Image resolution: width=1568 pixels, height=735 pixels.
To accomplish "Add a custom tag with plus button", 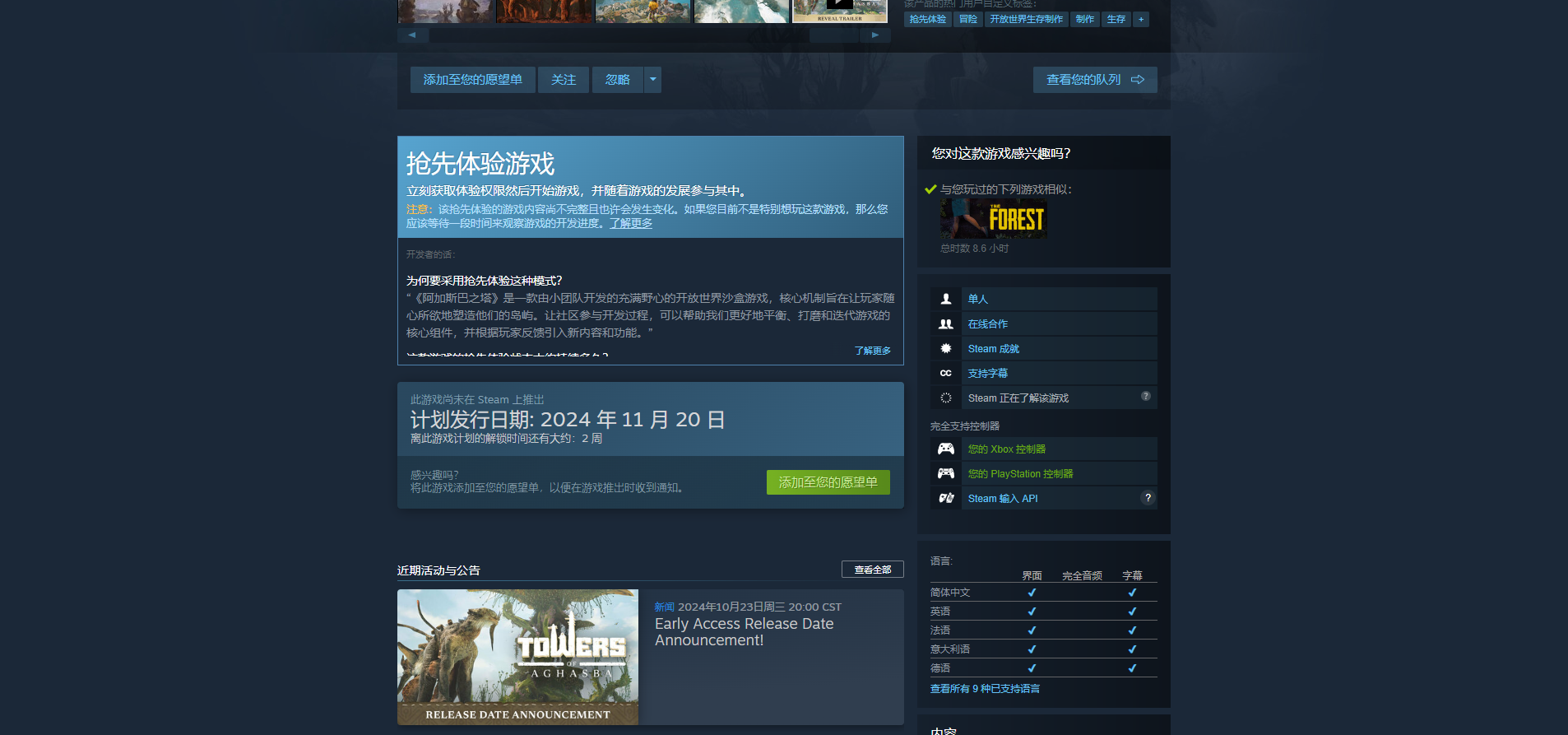I will tap(1141, 19).
